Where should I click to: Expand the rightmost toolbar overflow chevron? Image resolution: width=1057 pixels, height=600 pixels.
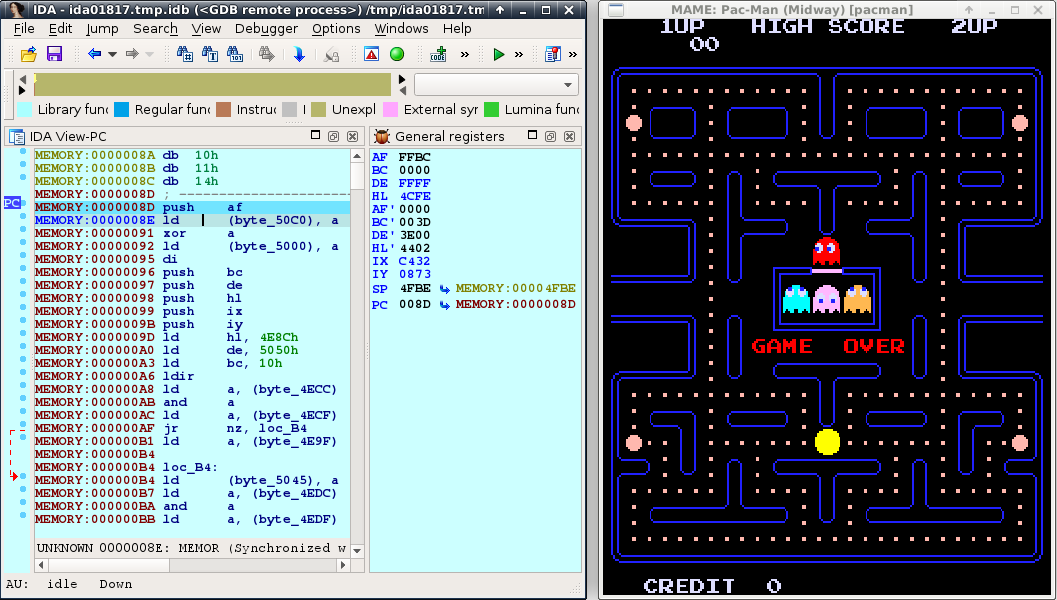(572, 55)
